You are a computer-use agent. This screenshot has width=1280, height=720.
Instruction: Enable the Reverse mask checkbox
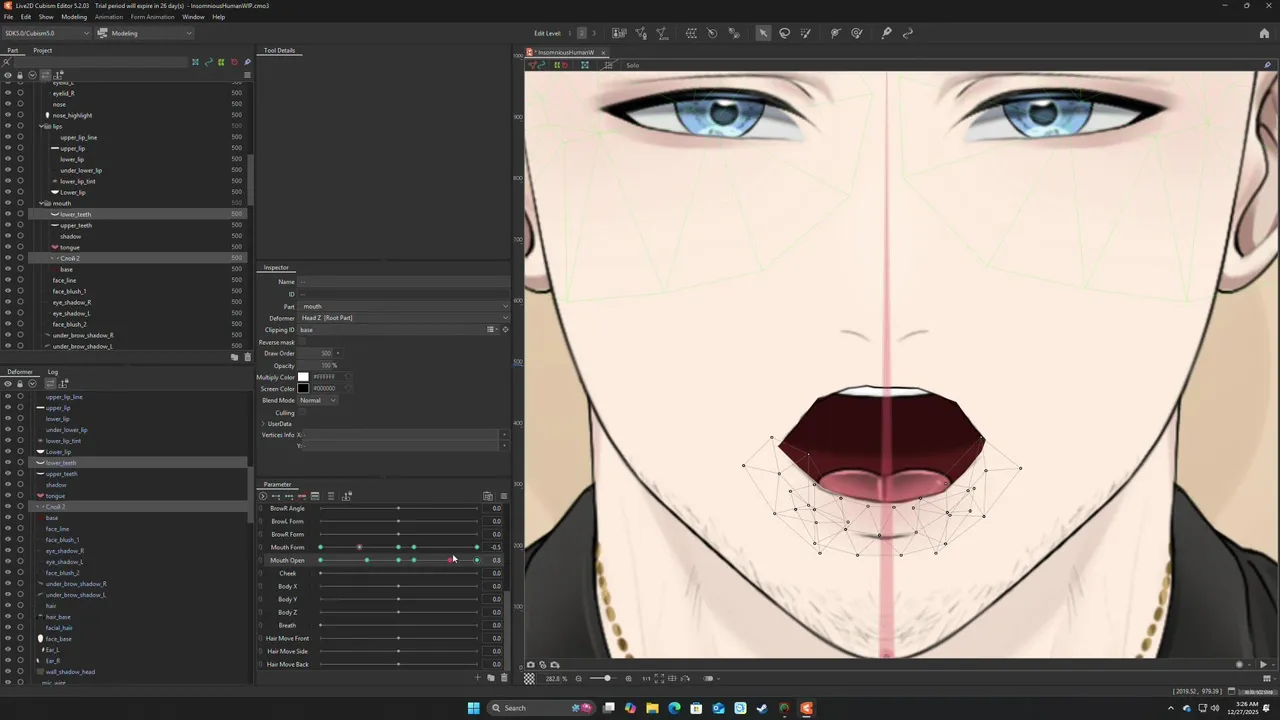point(302,342)
